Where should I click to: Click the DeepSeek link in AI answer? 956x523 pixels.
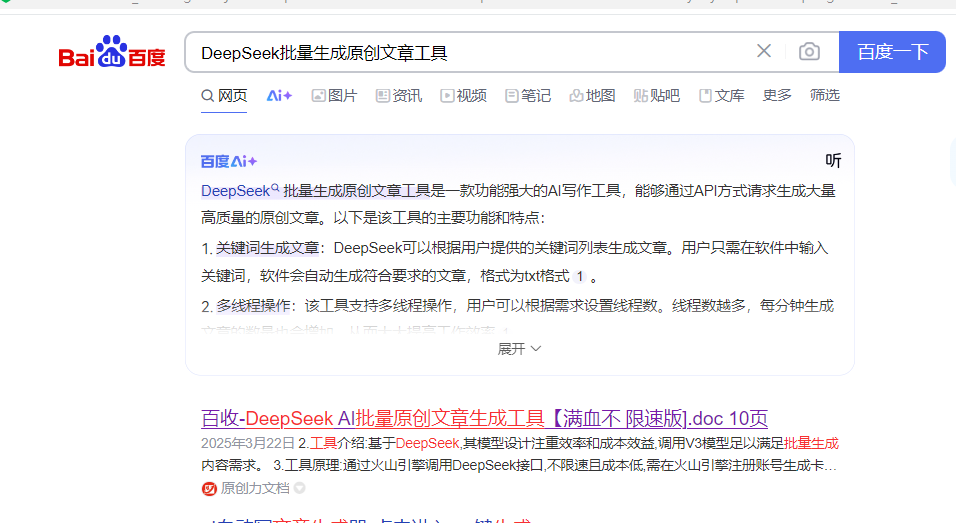(x=240, y=191)
